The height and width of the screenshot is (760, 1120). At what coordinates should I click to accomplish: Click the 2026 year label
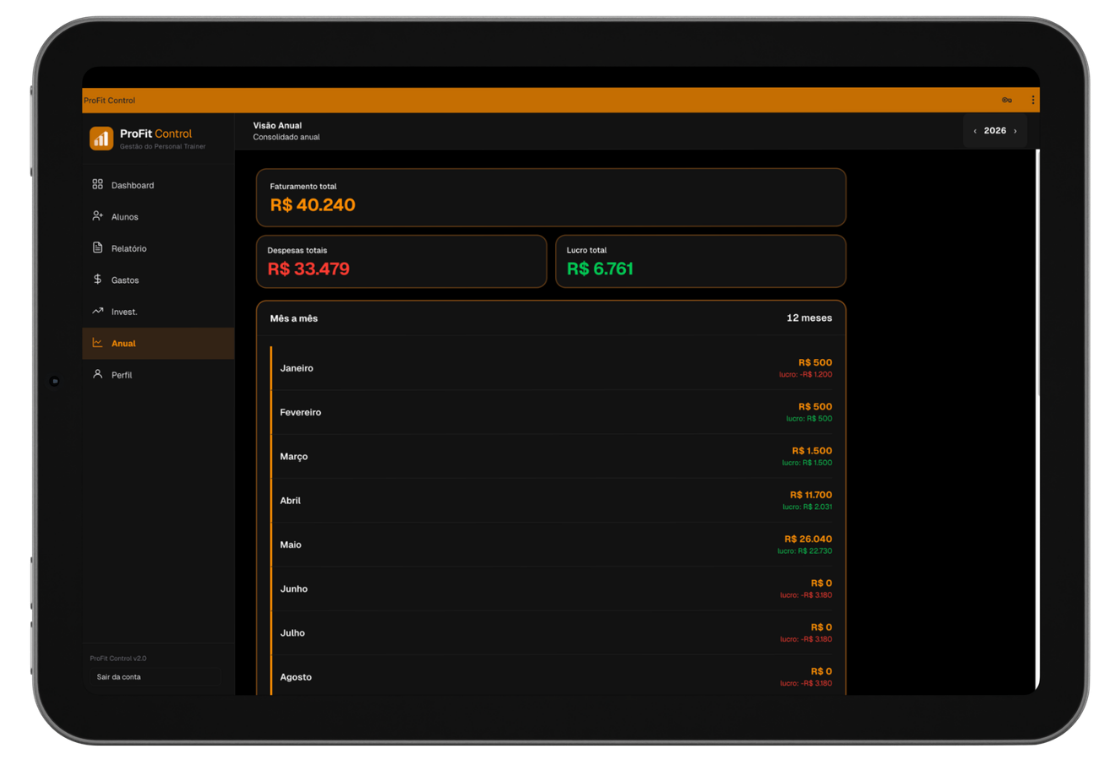(x=995, y=131)
